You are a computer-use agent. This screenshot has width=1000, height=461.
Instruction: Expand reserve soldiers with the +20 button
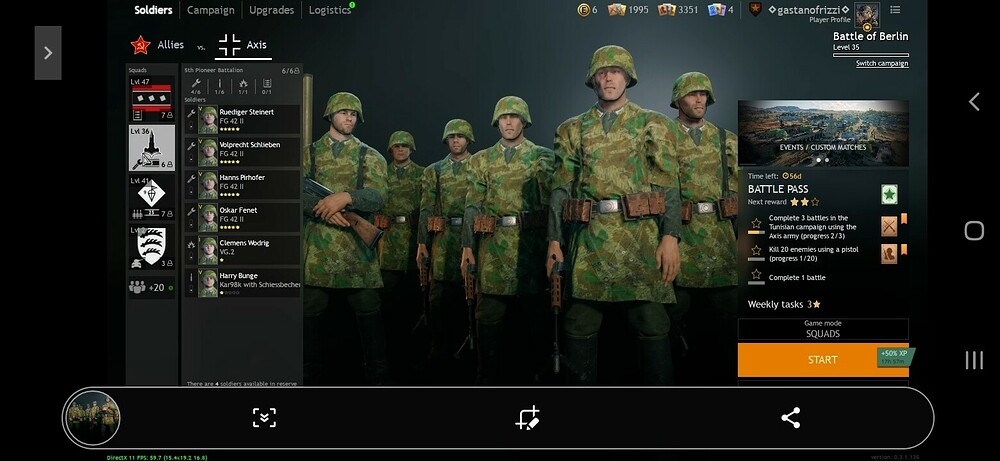151,287
